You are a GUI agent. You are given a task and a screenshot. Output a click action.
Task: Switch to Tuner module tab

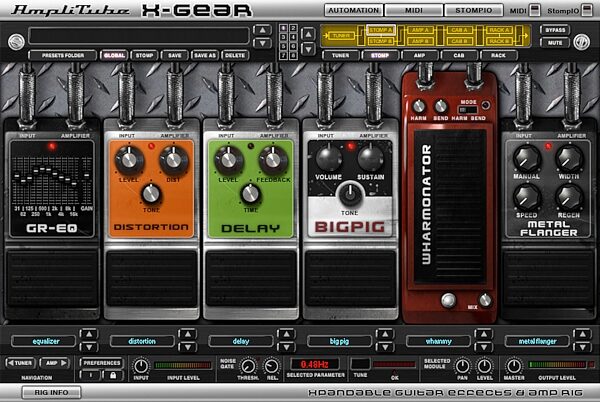click(x=341, y=55)
